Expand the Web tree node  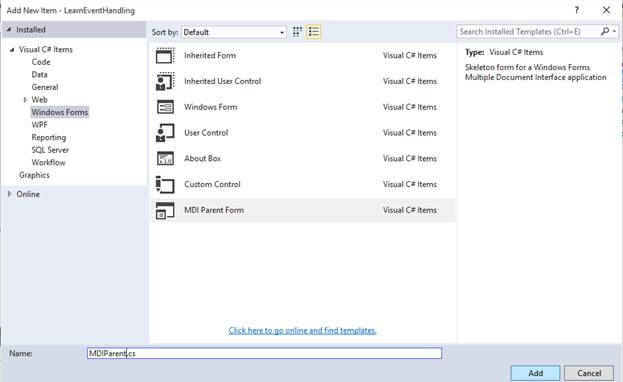coord(25,100)
